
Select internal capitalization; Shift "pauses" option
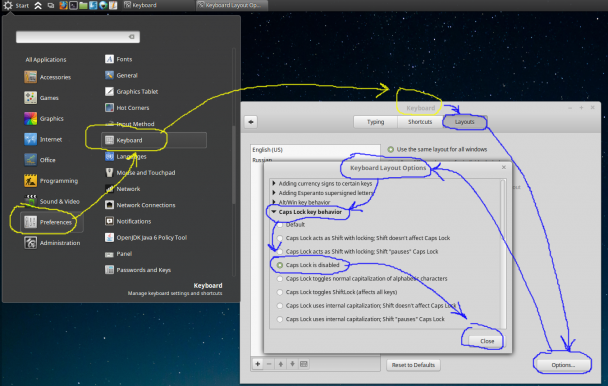(280, 319)
